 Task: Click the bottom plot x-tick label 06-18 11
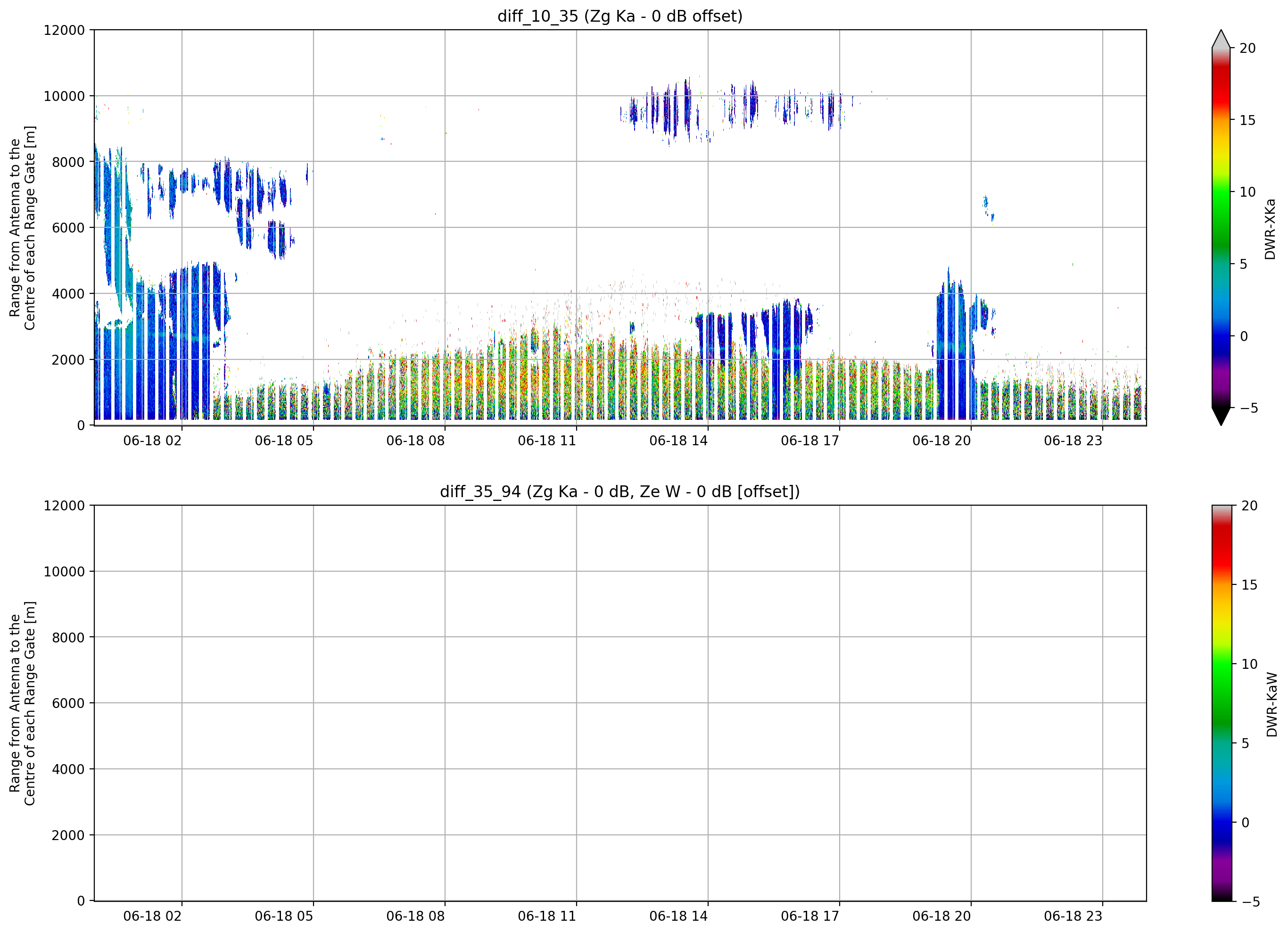547,916
